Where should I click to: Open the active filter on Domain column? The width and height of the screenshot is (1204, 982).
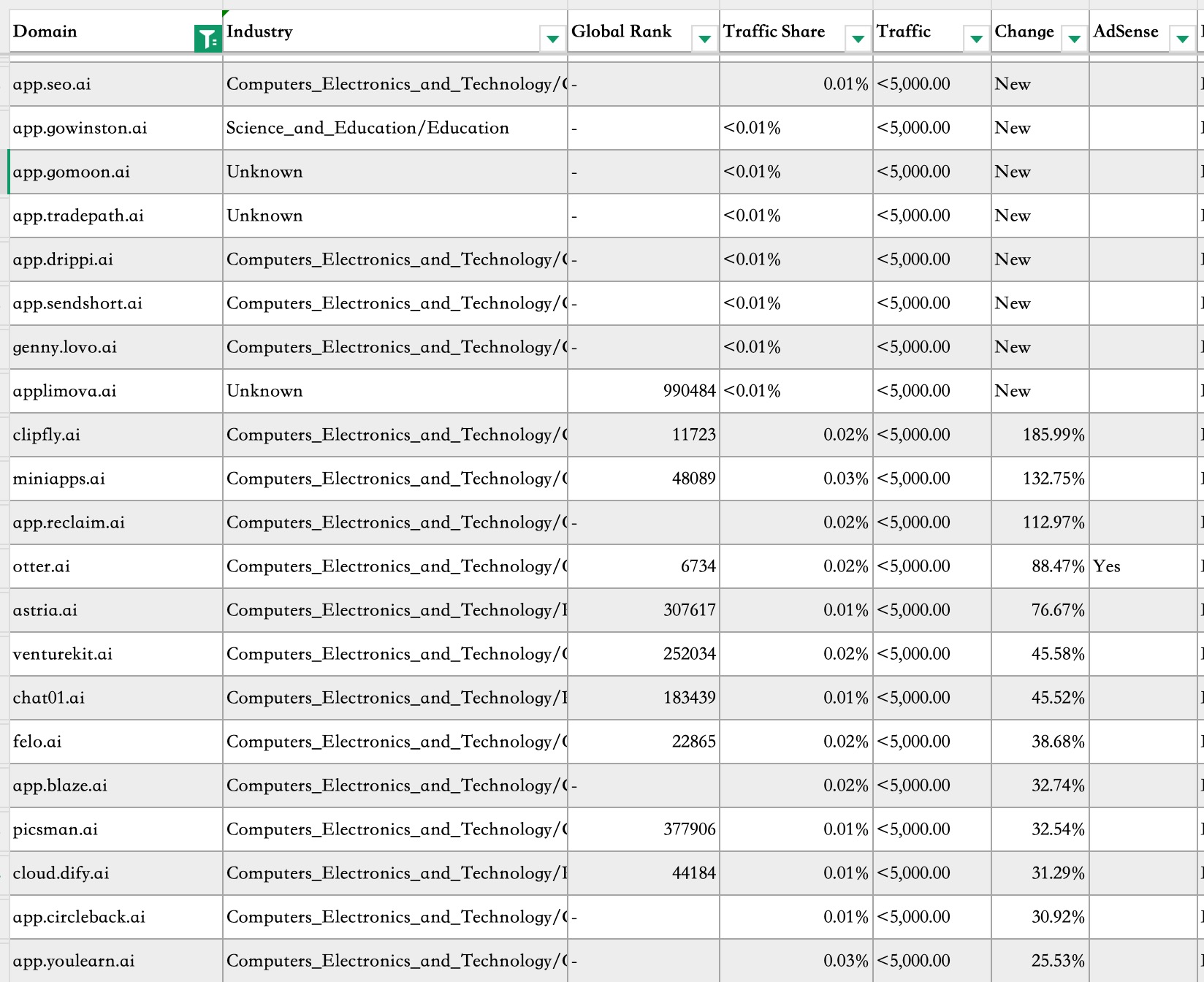(x=207, y=39)
